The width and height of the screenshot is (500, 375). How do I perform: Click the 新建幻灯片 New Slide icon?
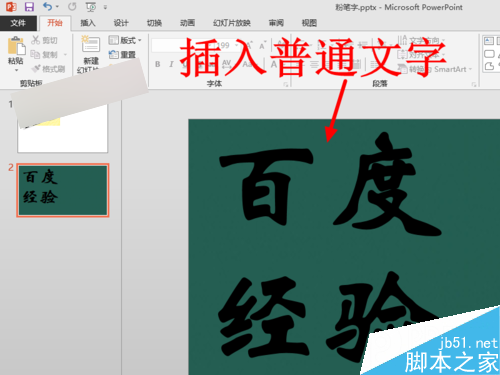pos(91,44)
